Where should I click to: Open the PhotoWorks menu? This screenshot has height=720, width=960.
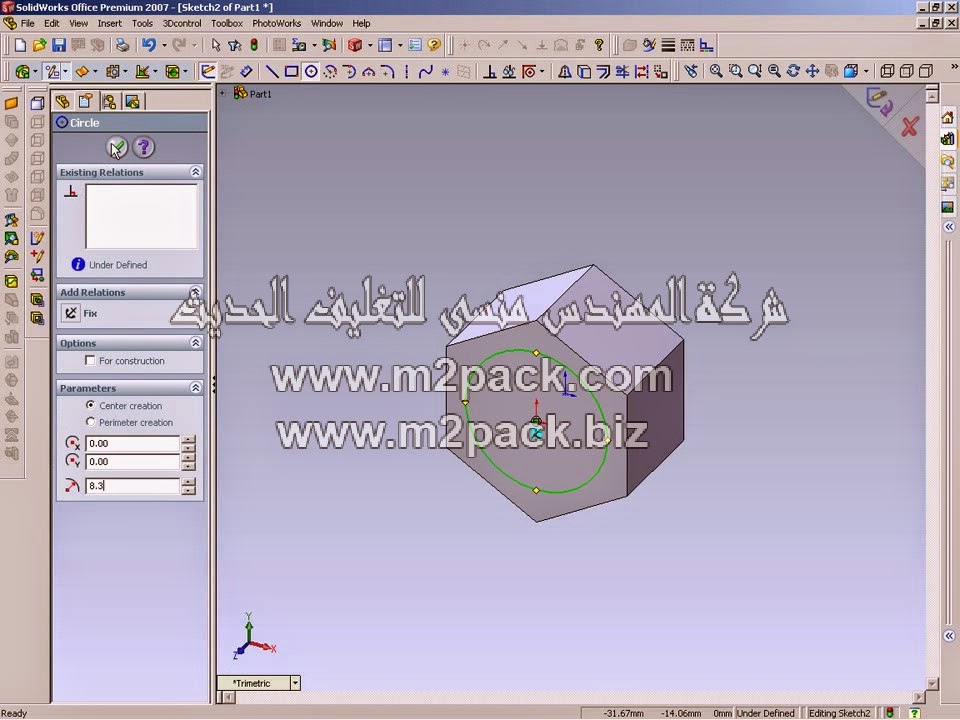[x=277, y=23]
